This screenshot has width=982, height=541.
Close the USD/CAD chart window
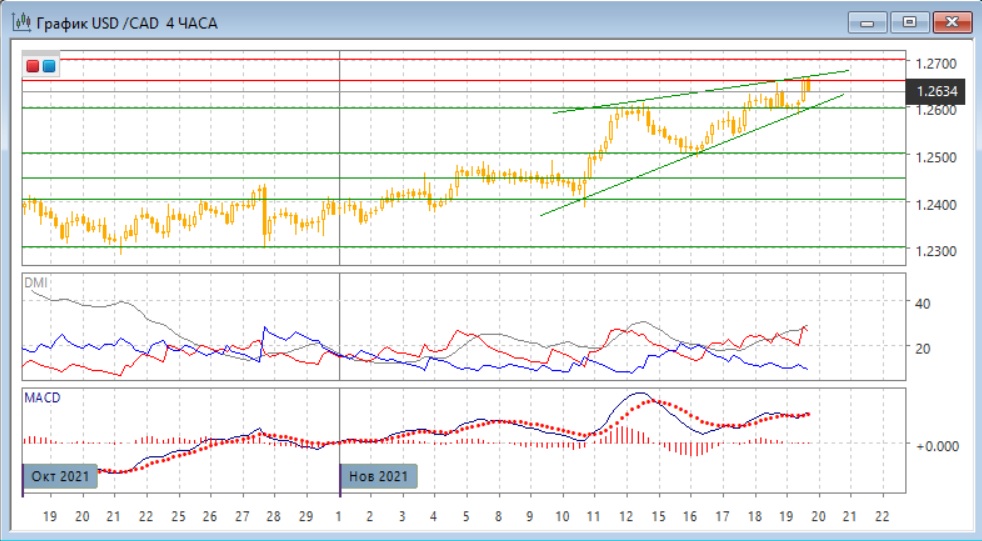(x=951, y=21)
